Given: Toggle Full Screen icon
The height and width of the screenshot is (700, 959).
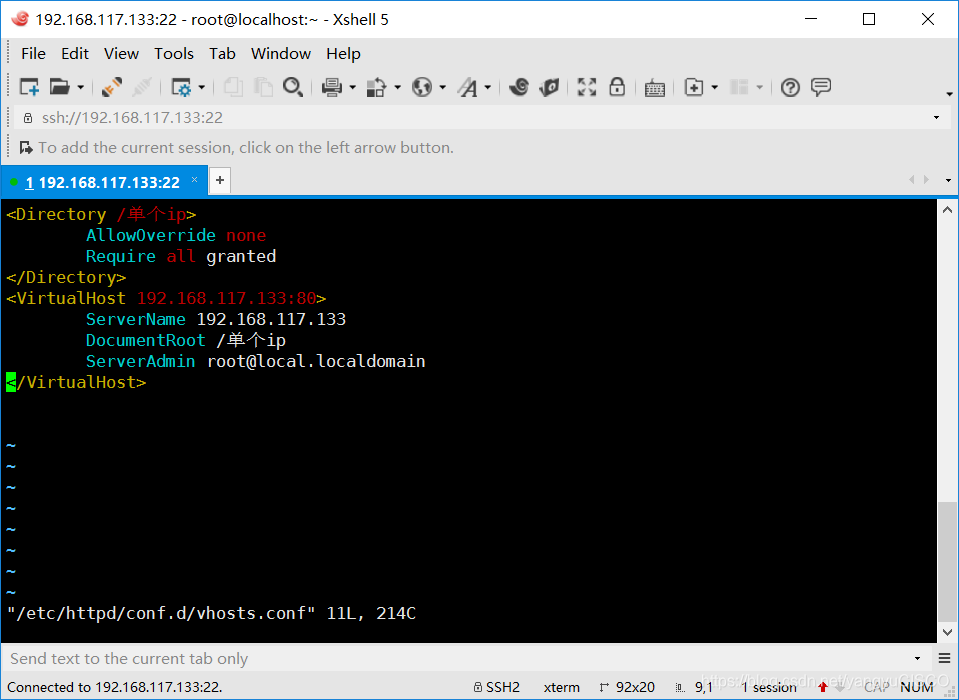Looking at the screenshot, I should click(x=587, y=87).
